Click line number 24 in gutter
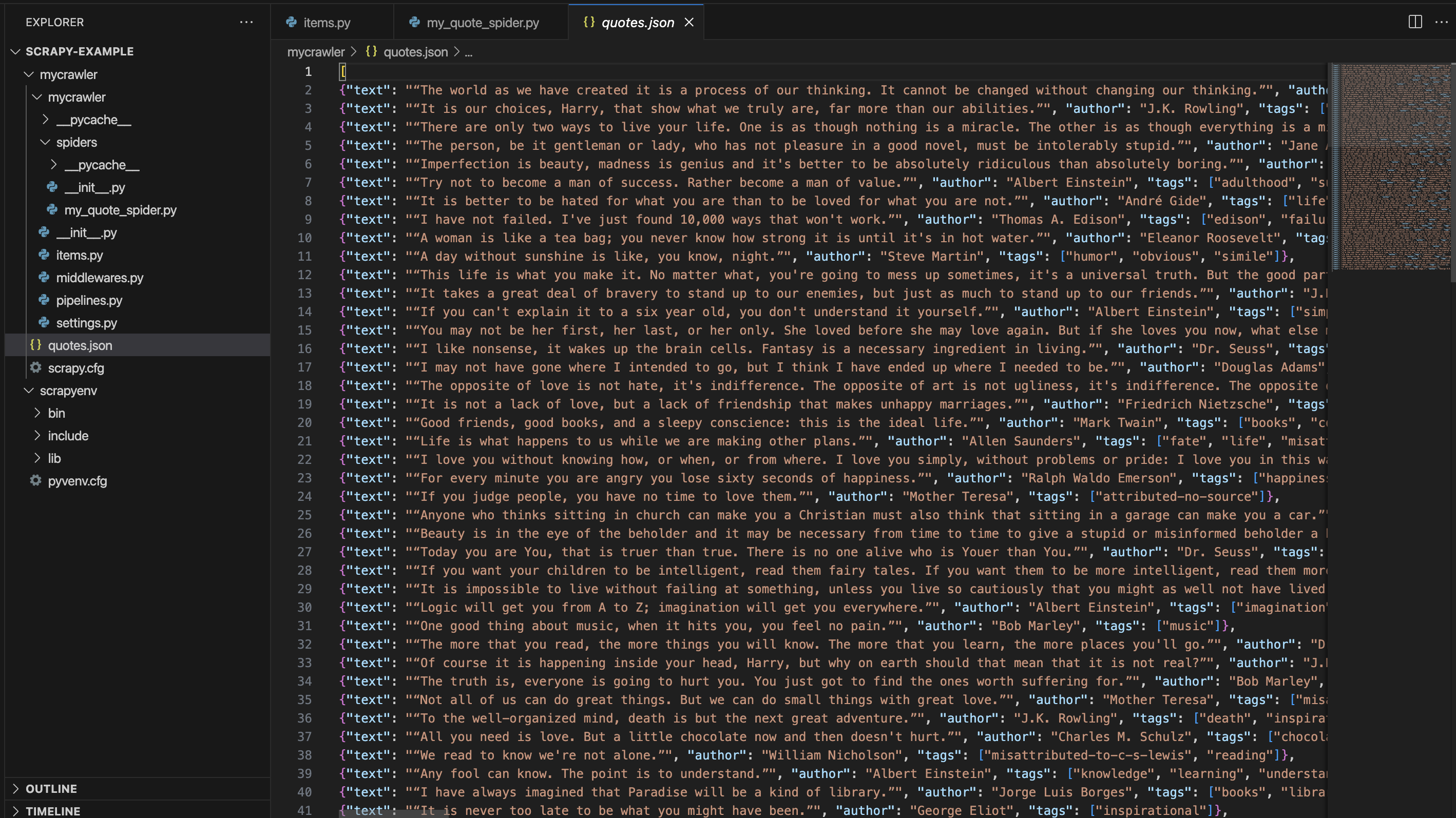Image resolution: width=1456 pixels, height=818 pixels. [x=304, y=496]
